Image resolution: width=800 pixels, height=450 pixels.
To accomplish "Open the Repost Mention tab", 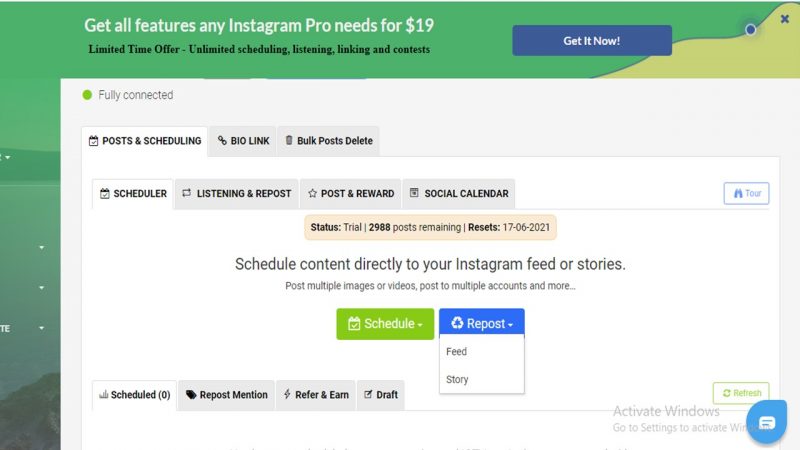I will [x=227, y=395].
